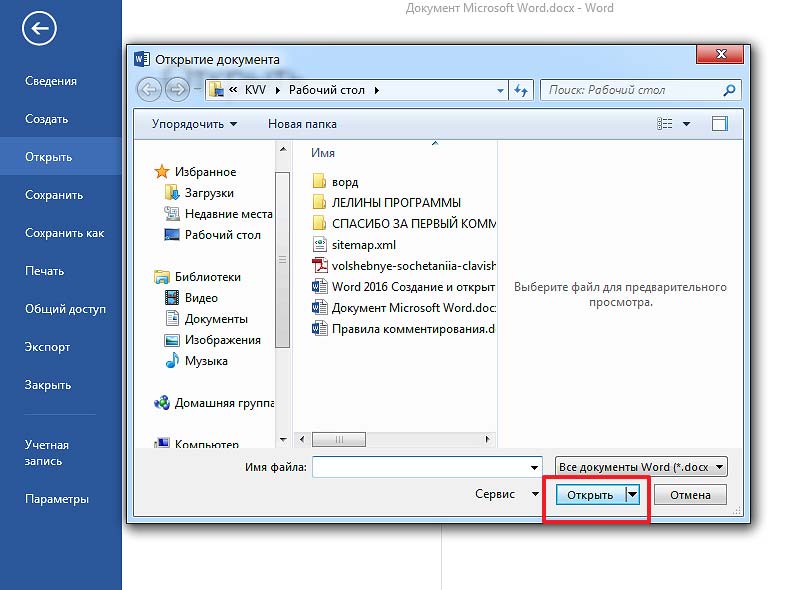
Task: Open file type filter Все документы Word
Action: pyautogui.click(x=641, y=467)
